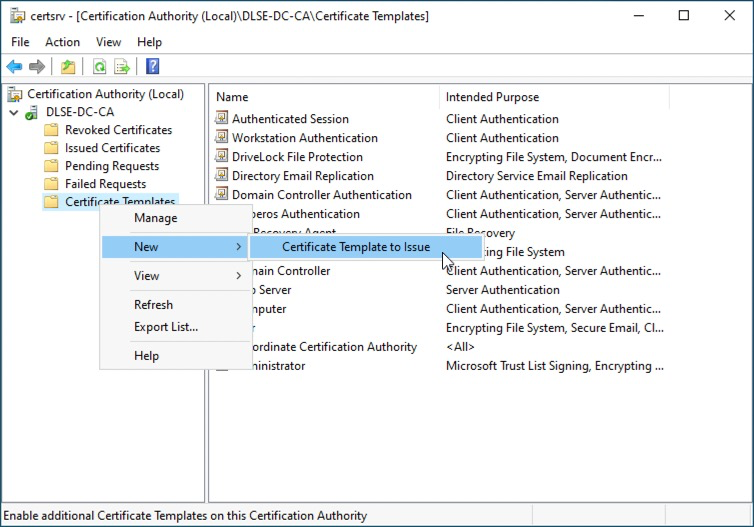The image size is (754, 527).
Task: Select Manage from the context menu
Action: click(x=155, y=218)
